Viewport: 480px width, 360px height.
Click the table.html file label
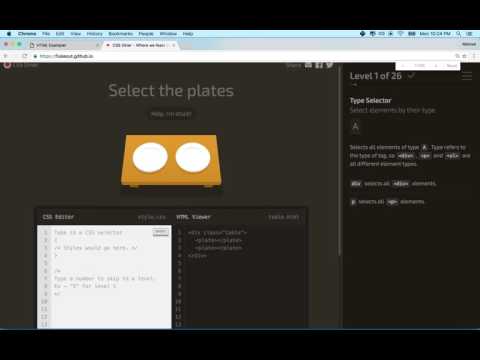(283, 217)
